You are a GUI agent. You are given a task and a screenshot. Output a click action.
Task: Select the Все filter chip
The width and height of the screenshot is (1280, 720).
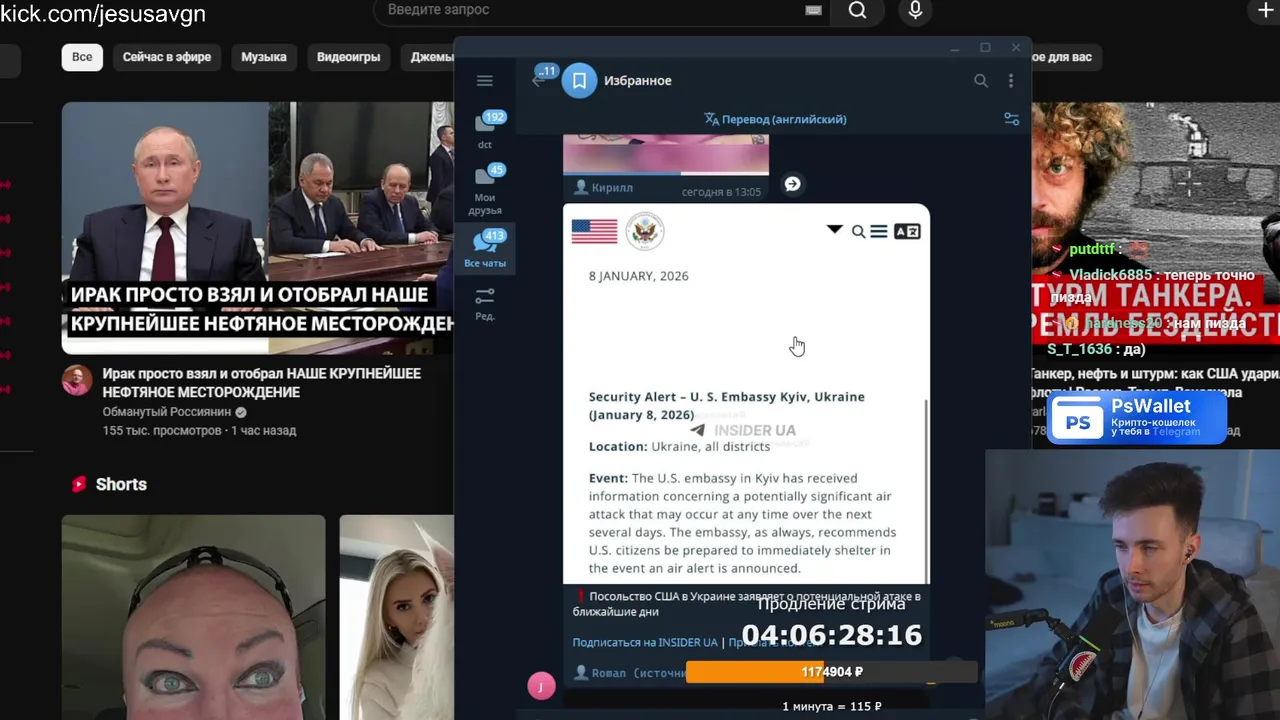pos(82,57)
